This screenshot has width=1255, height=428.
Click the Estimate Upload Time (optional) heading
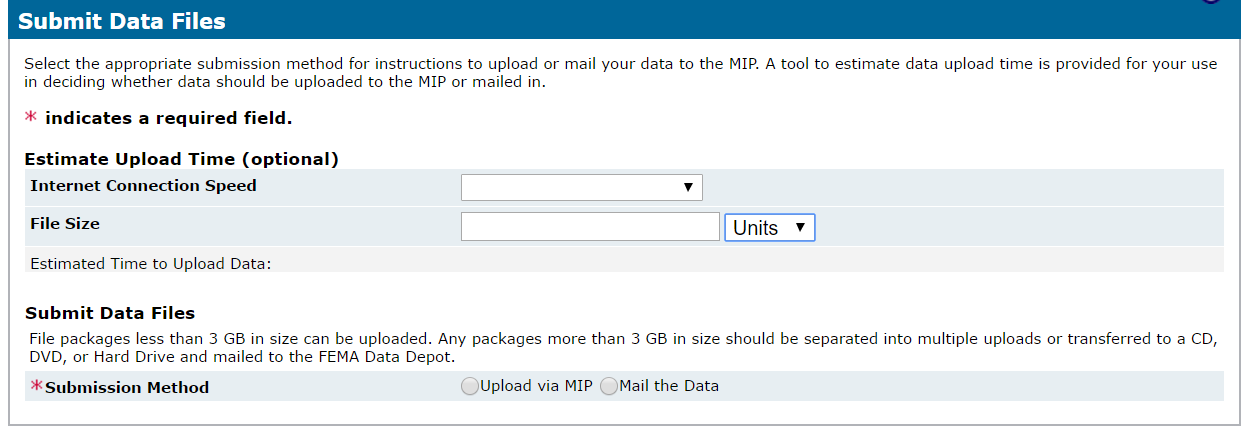[182, 159]
